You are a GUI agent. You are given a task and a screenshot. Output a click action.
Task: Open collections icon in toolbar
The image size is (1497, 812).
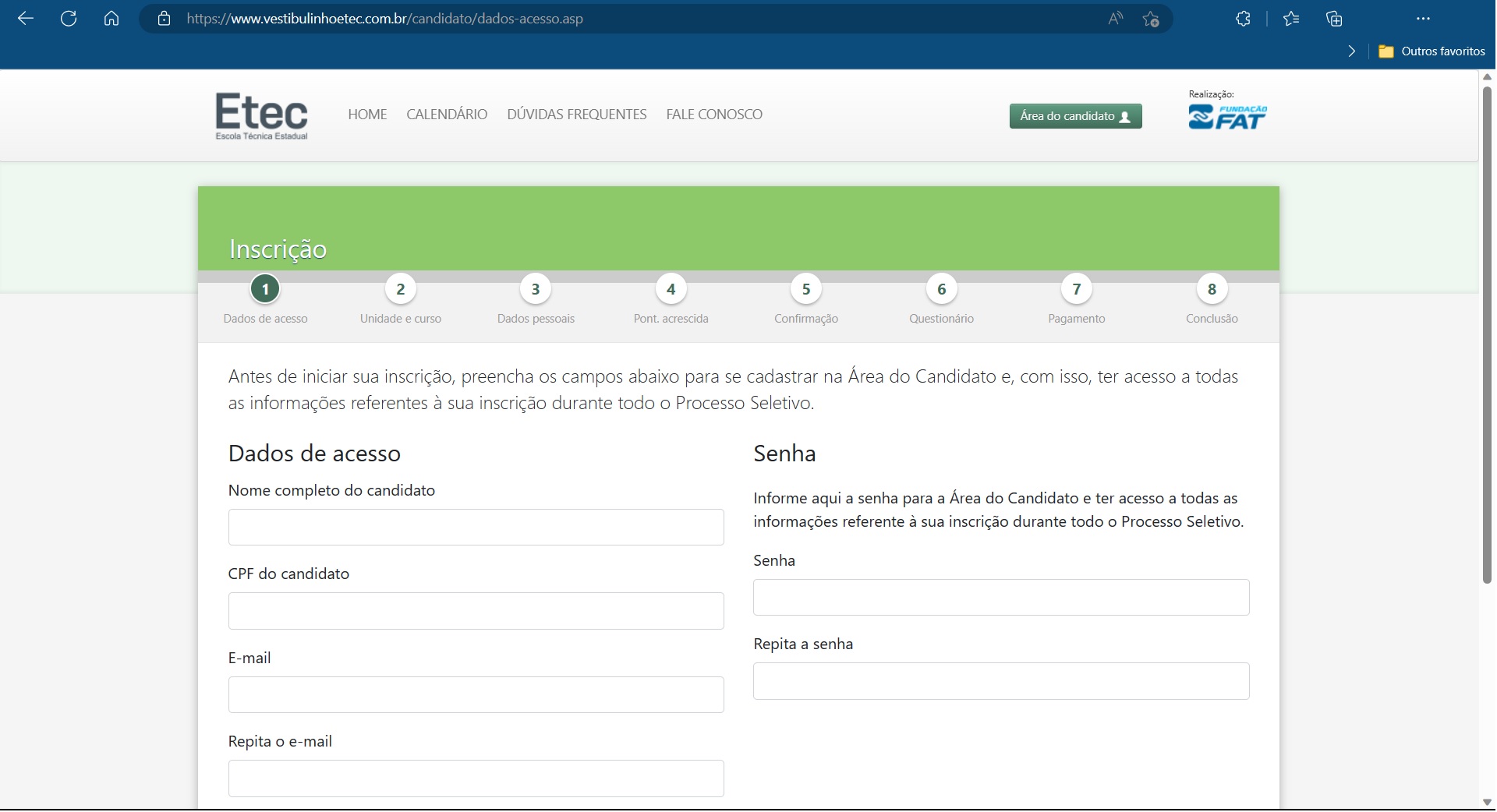(x=1334, y=19)
